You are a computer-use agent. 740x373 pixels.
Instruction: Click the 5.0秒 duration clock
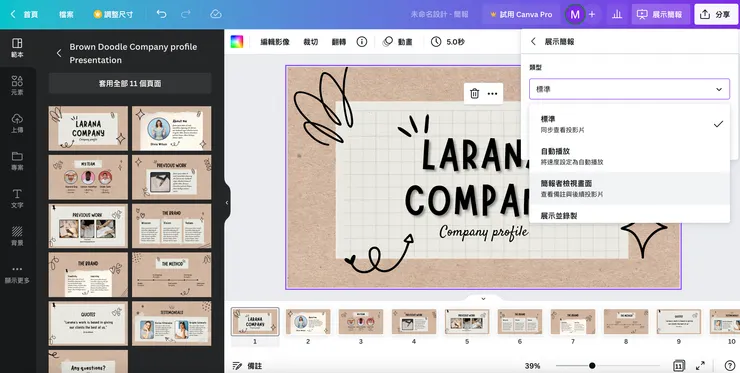point(448,42)
